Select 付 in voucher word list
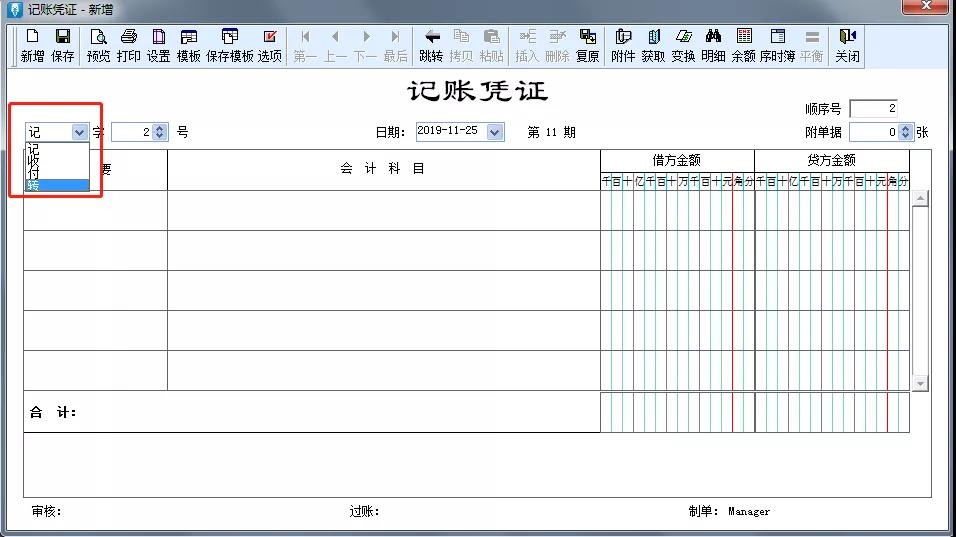The height and width of the screenshot is (537, 956). (57, 173)
